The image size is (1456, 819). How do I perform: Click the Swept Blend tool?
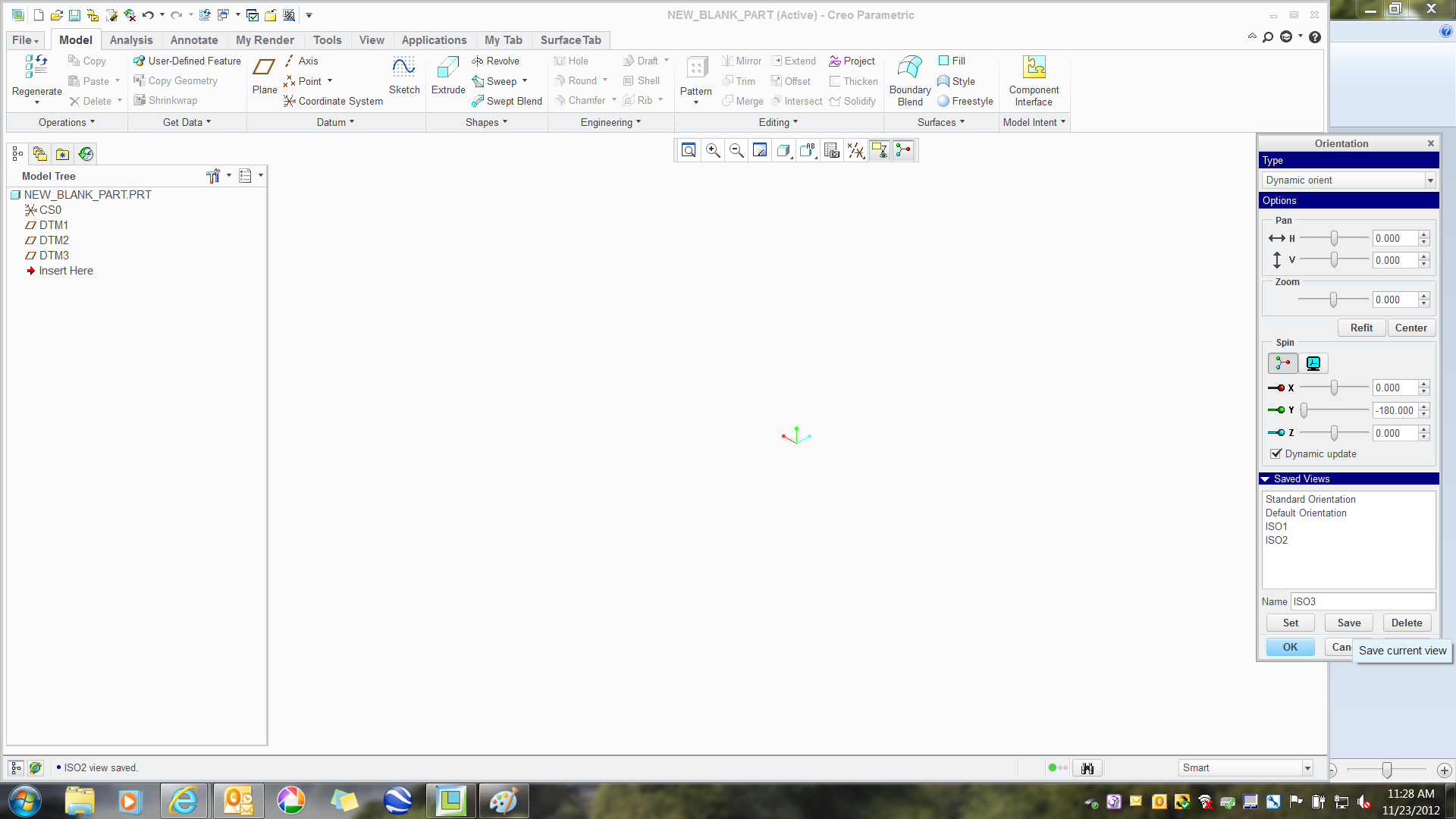point(507,101)
